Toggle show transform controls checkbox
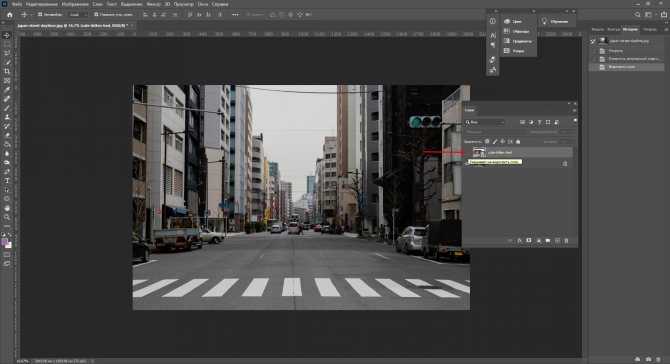 pyautogui.click(x=96, y=15)
